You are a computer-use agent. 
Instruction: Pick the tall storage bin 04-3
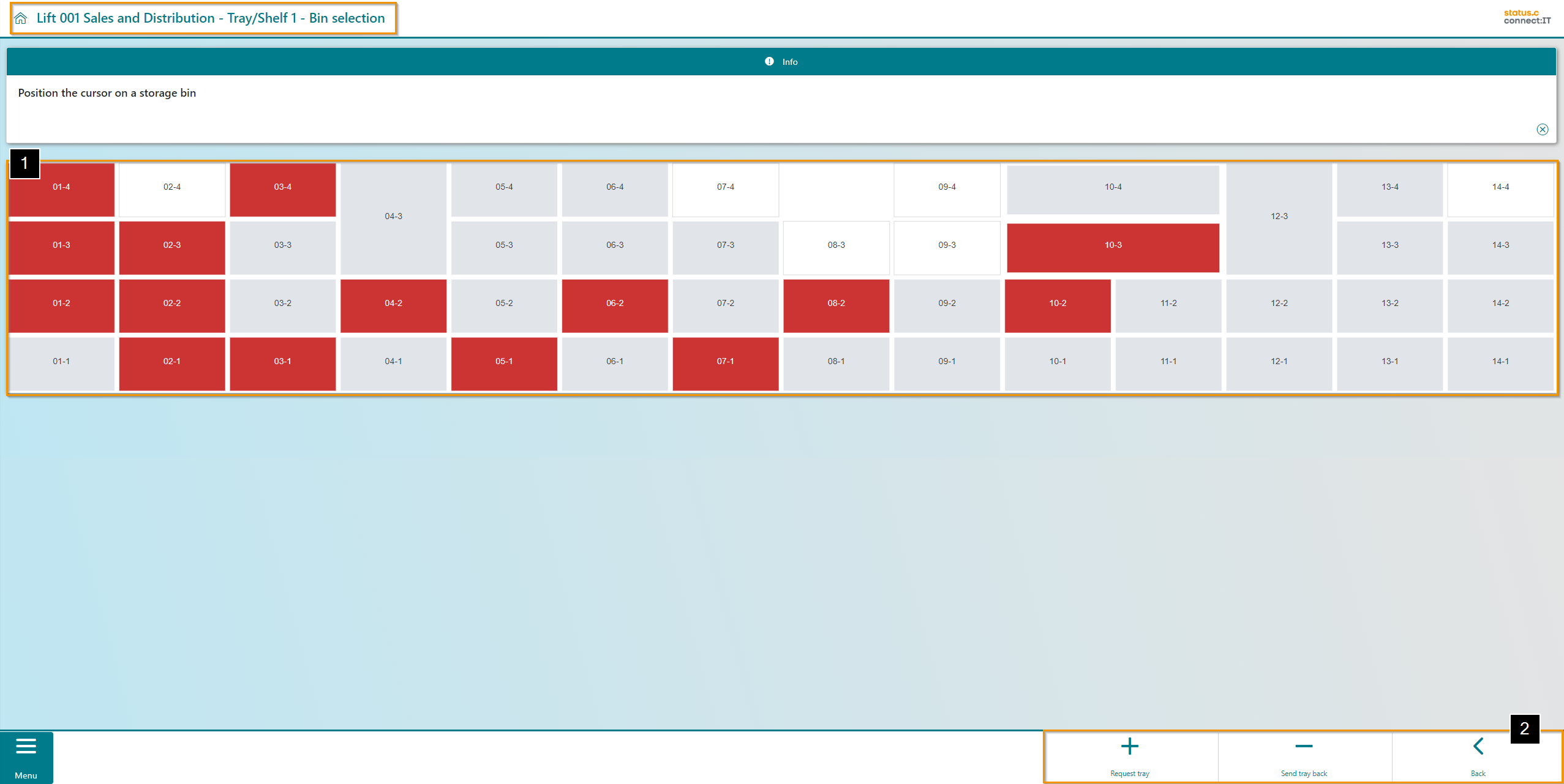[393, 217]
